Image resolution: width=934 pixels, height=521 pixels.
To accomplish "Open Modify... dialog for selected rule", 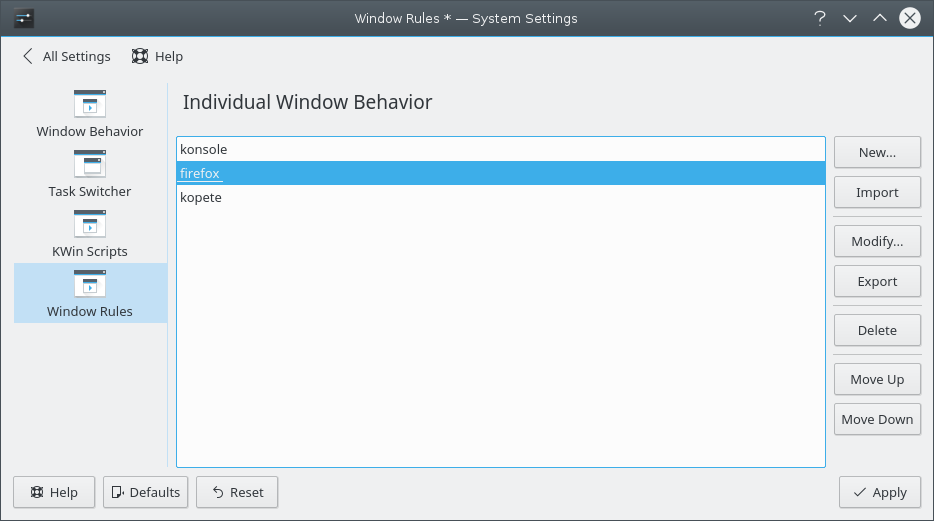I will click(x=877, y=241).
